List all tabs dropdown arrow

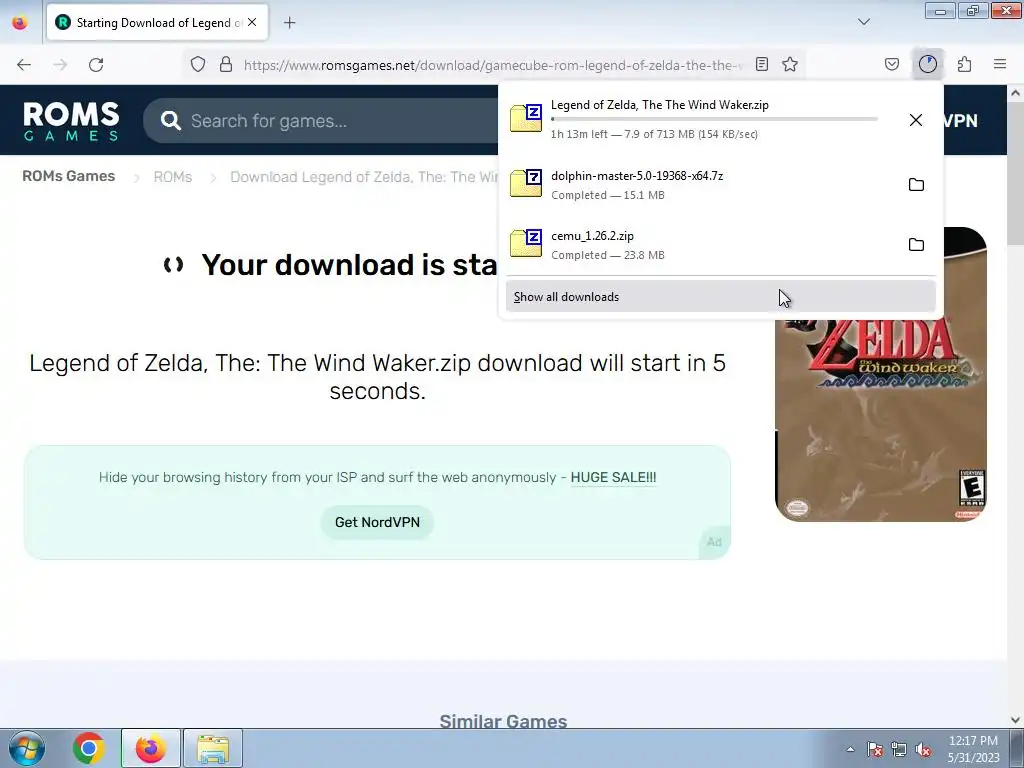click(864, 22)
